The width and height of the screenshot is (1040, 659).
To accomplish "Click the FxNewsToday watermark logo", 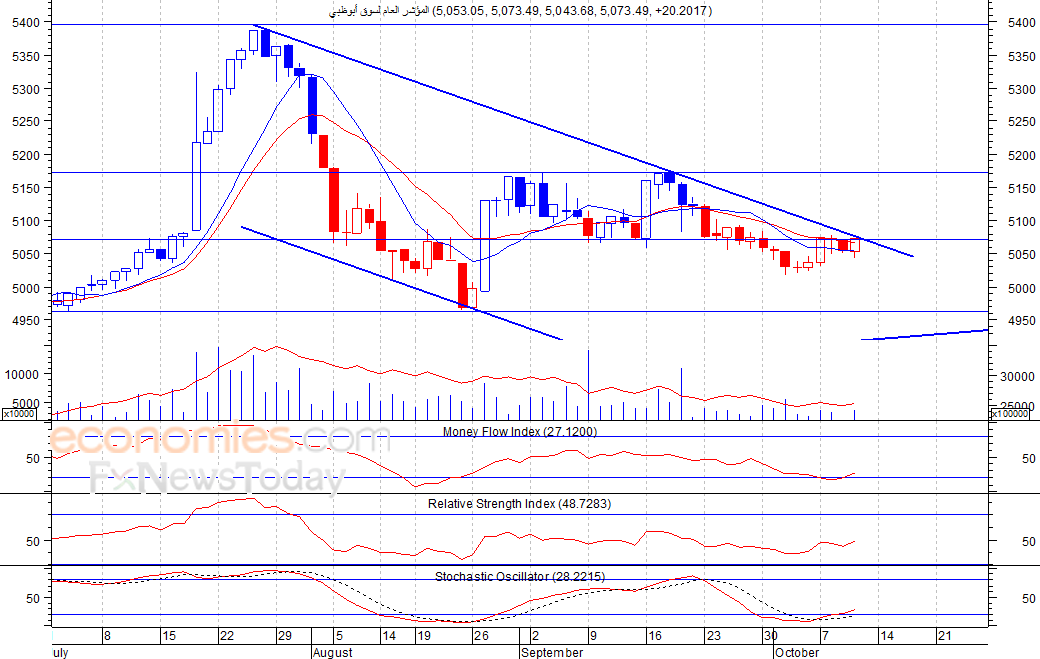I will pos(218,477).
